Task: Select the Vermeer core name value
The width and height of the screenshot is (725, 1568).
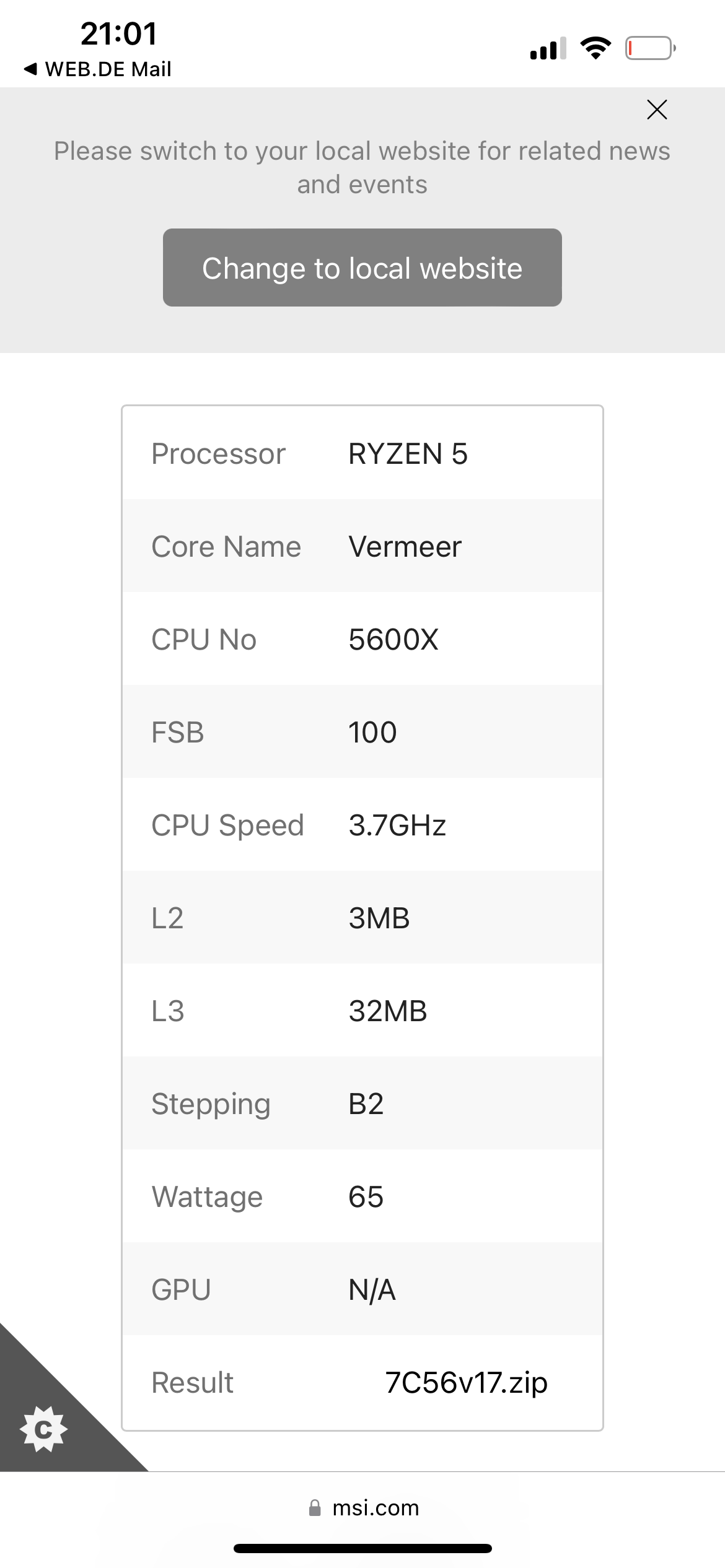Action: coord(405,547)
